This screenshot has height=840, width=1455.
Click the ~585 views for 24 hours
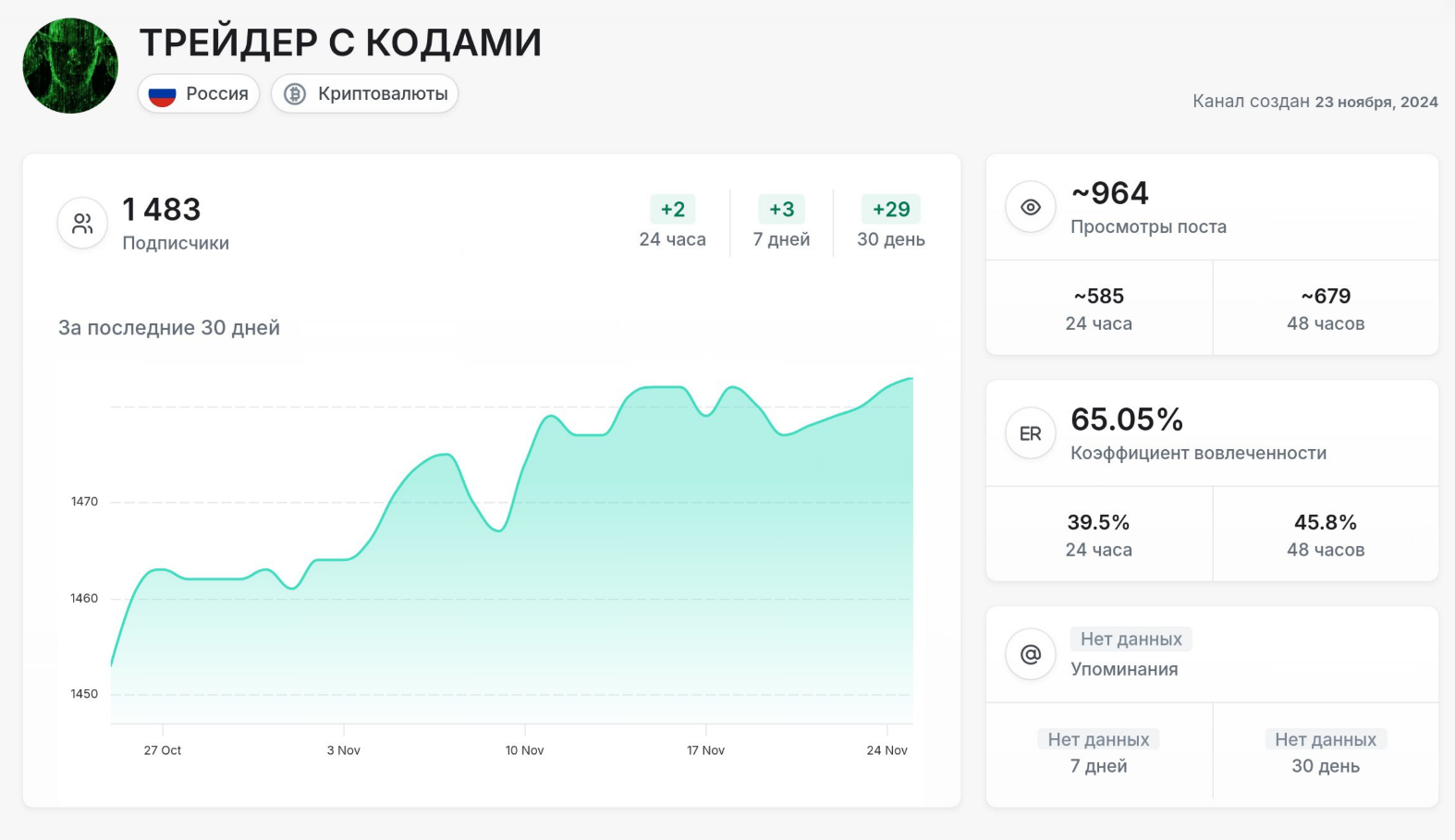pyautogui.click(x=1099, y=297)
